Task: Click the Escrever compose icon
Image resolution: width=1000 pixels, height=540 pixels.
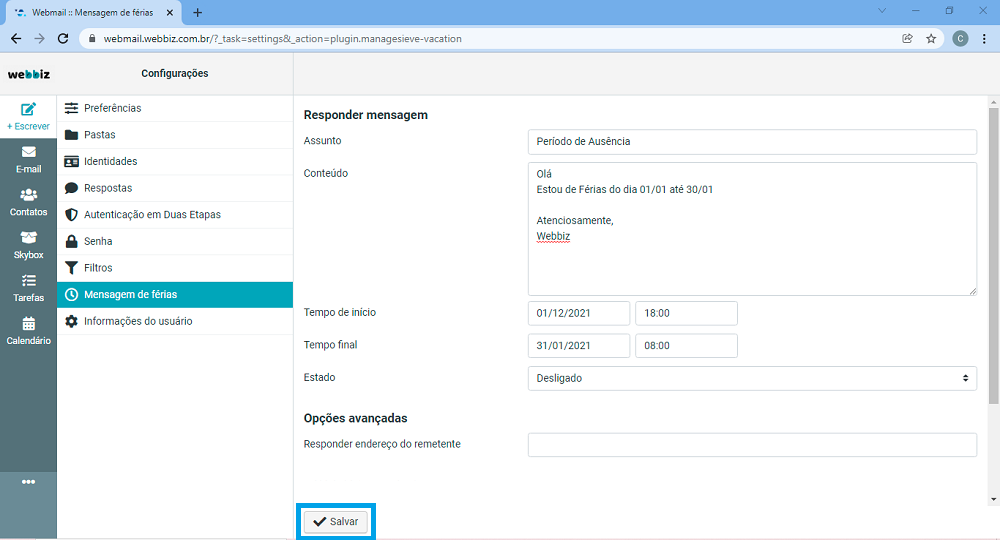Action: click(x=28, y=110)
